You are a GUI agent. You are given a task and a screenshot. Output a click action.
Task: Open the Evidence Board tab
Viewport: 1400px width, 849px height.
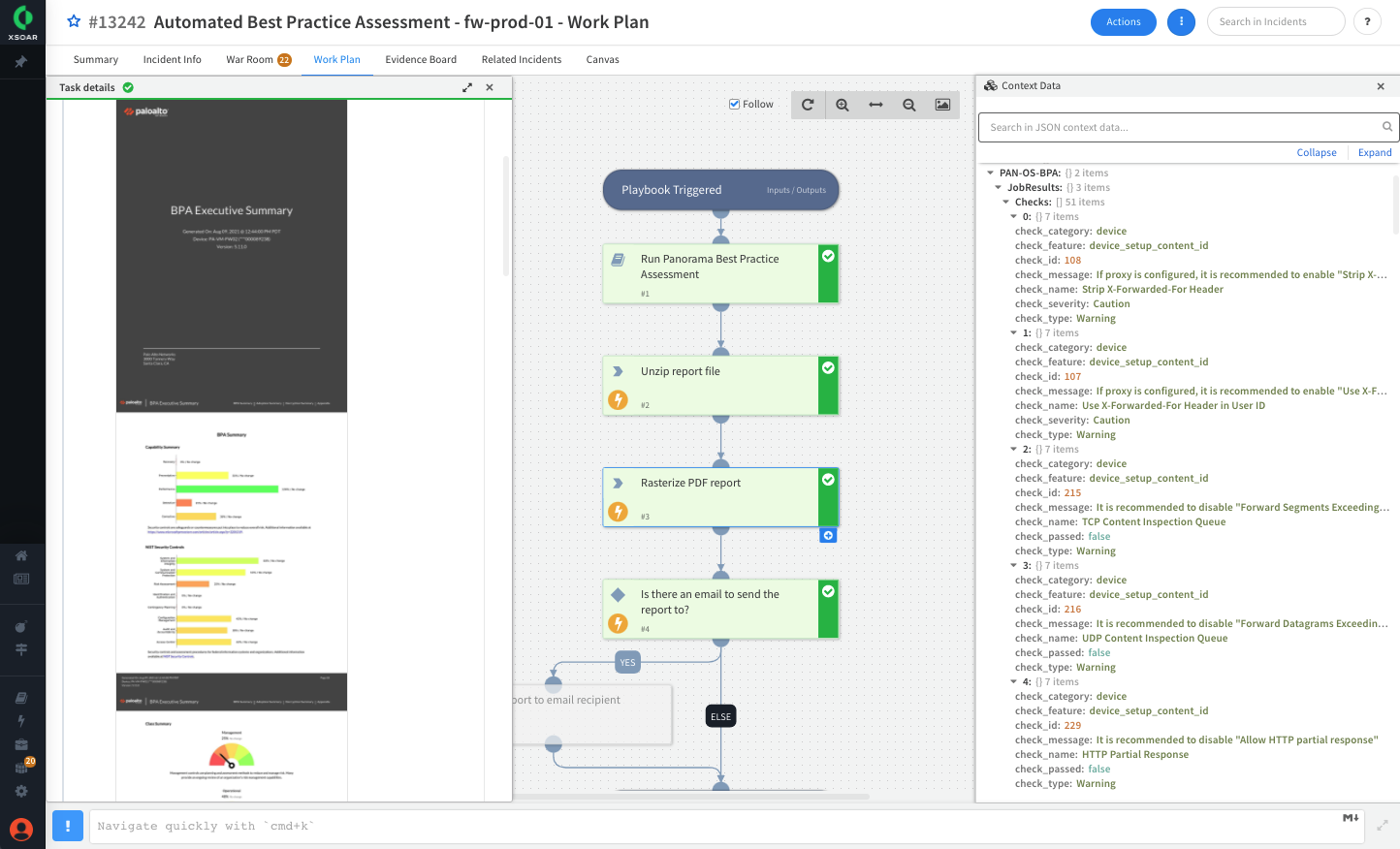(x=420, y=59)
